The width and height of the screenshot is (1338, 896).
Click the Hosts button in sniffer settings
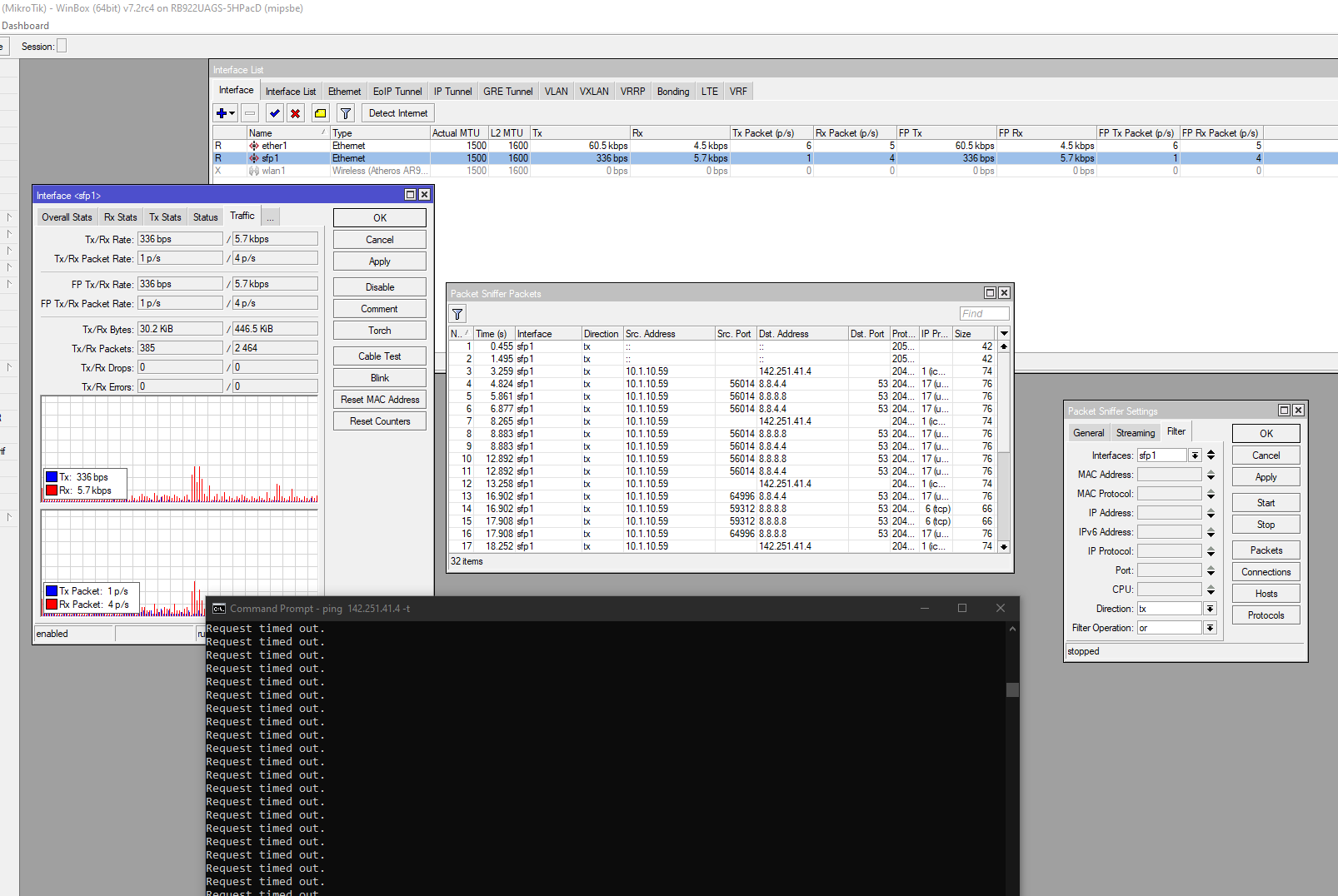(1266, 594)
